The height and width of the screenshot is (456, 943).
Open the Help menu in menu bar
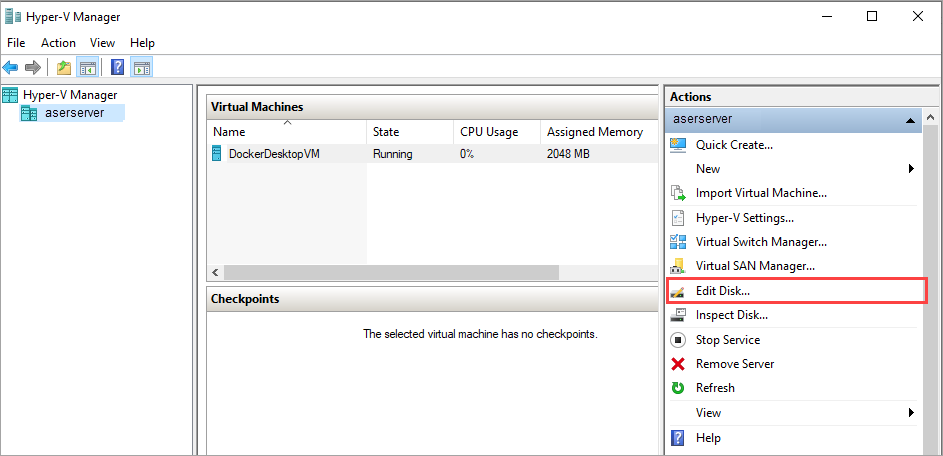tap(143, 43)
